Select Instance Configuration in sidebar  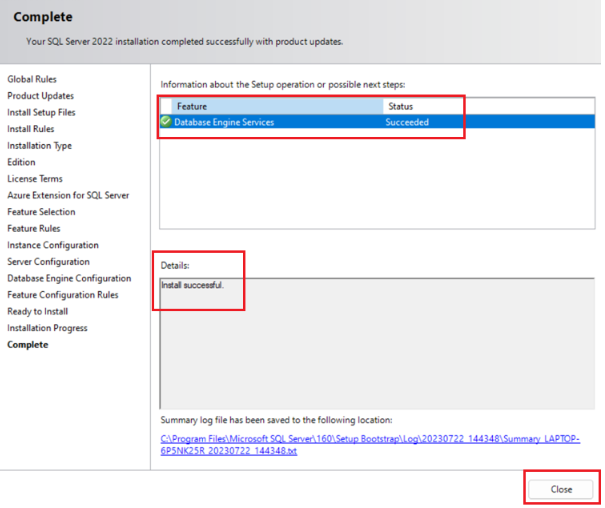53,245
